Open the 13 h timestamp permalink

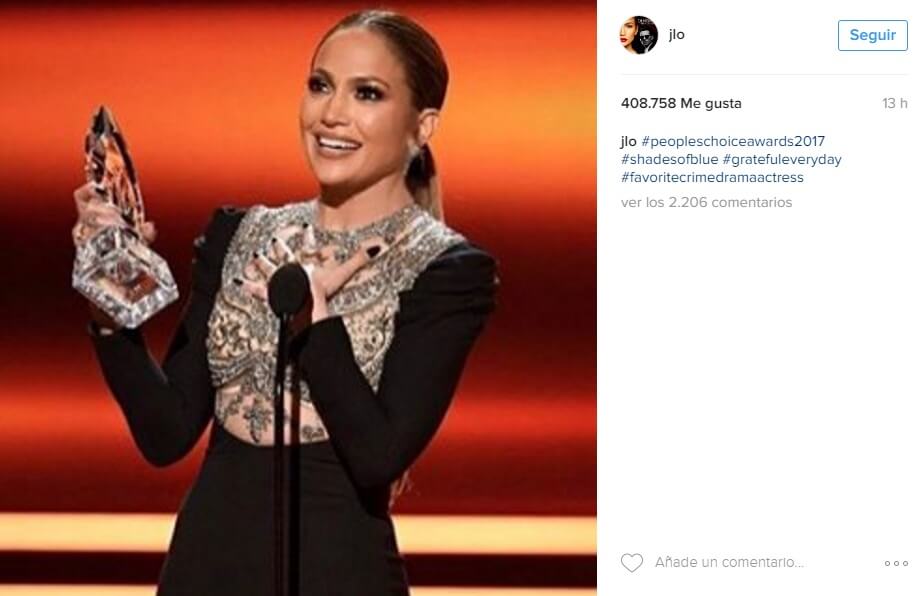(x=895, y=103)
